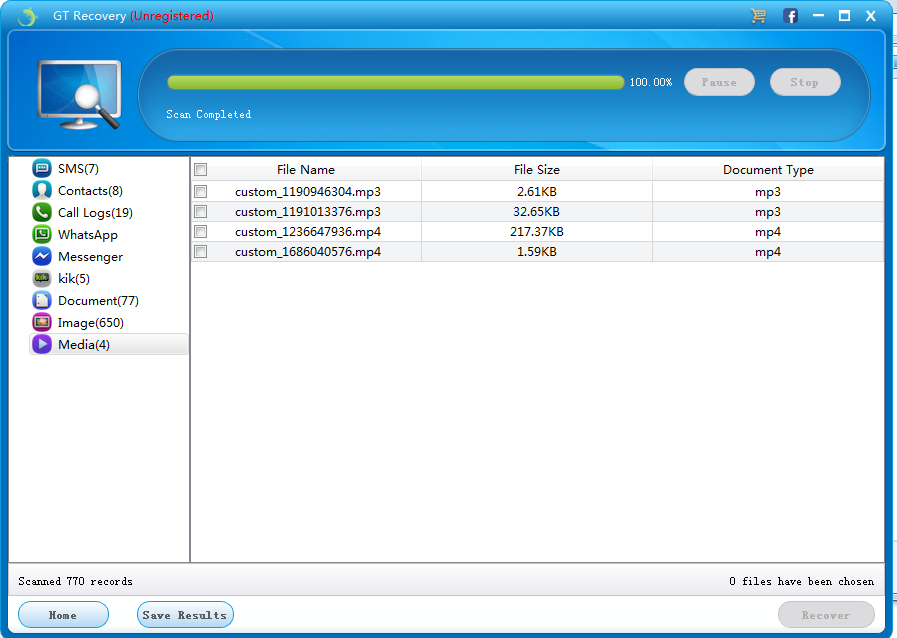This screenshot has height=638, width=897.
Task: Click the Document category icon
Action: (x=42, y=300)
